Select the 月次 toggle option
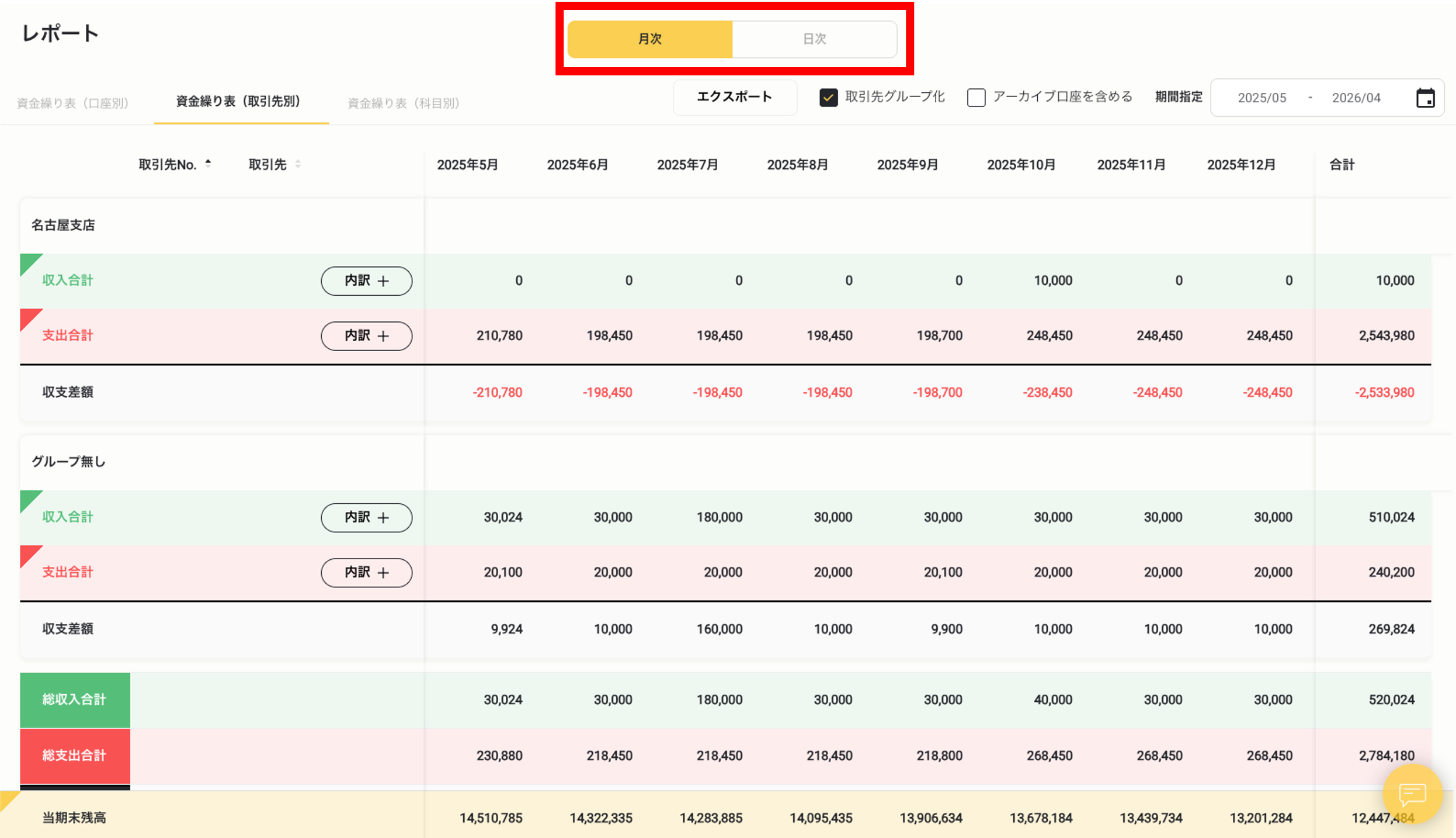 click(650, 39)
